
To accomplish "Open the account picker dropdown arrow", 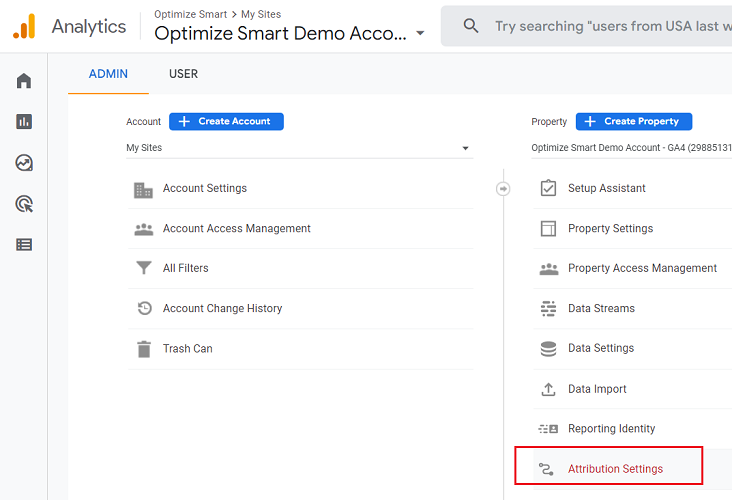I will tap(420, 33).
